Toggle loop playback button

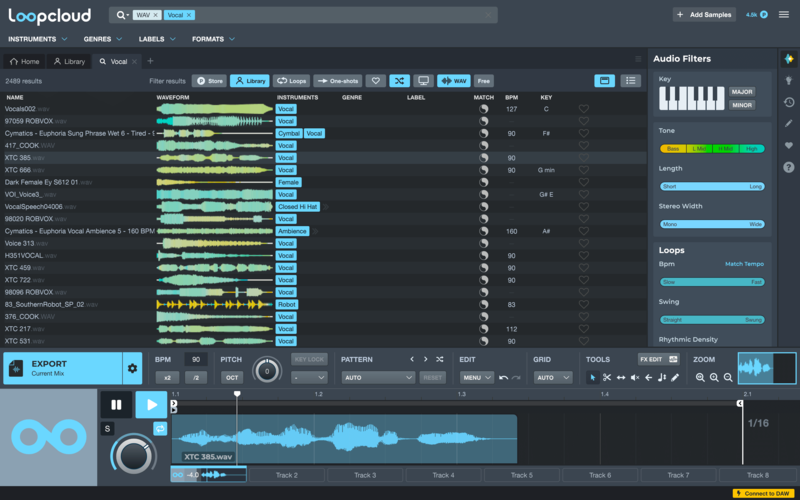(x=160, y=429)
